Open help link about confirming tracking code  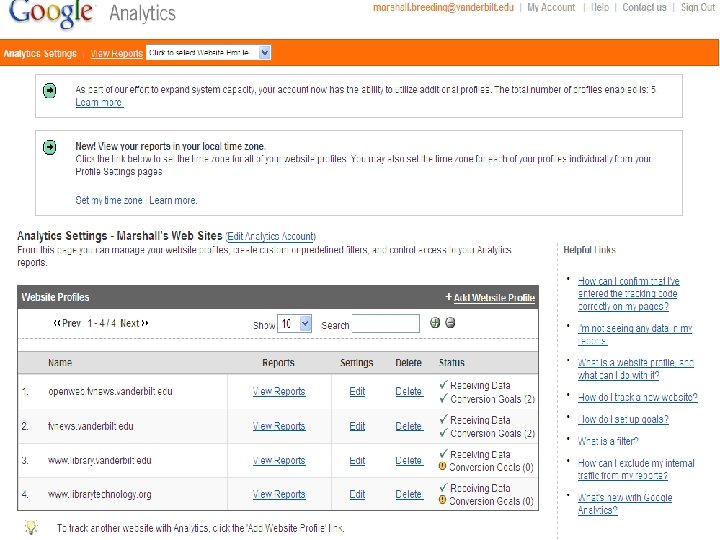coord(629,293)
